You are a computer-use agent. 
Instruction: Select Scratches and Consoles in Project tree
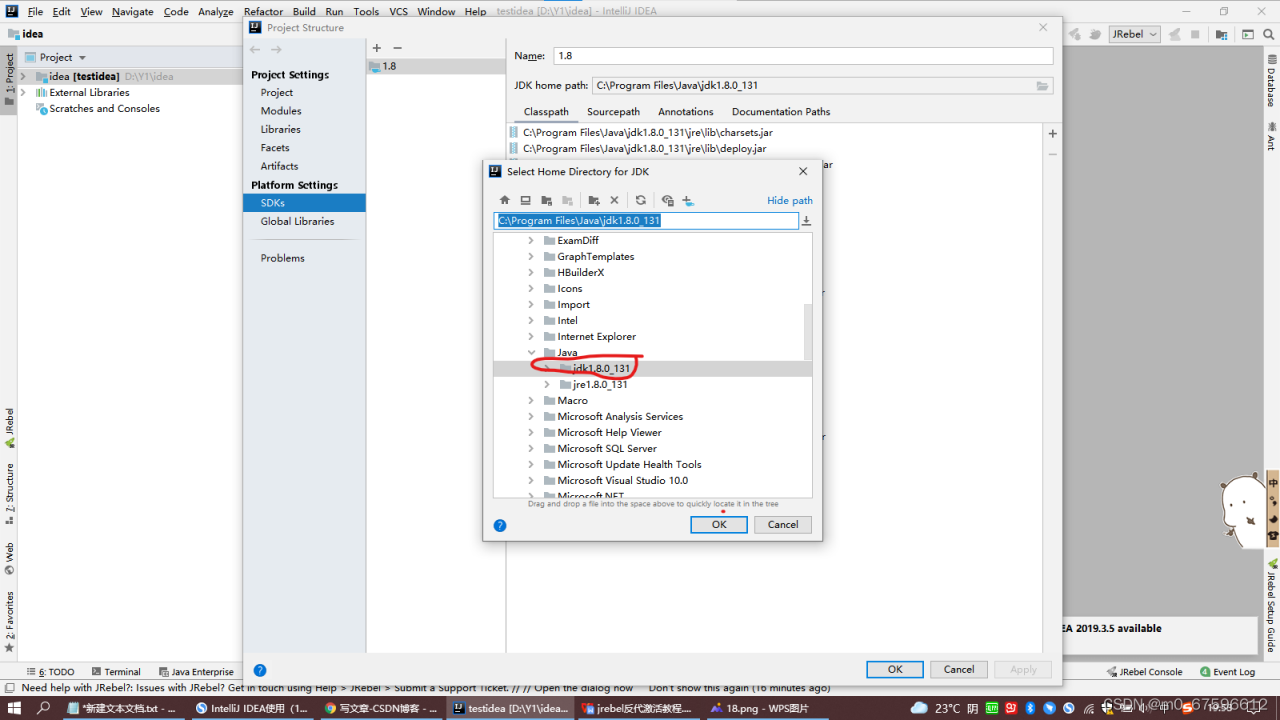pyautogui.click(x=104, y=109)
